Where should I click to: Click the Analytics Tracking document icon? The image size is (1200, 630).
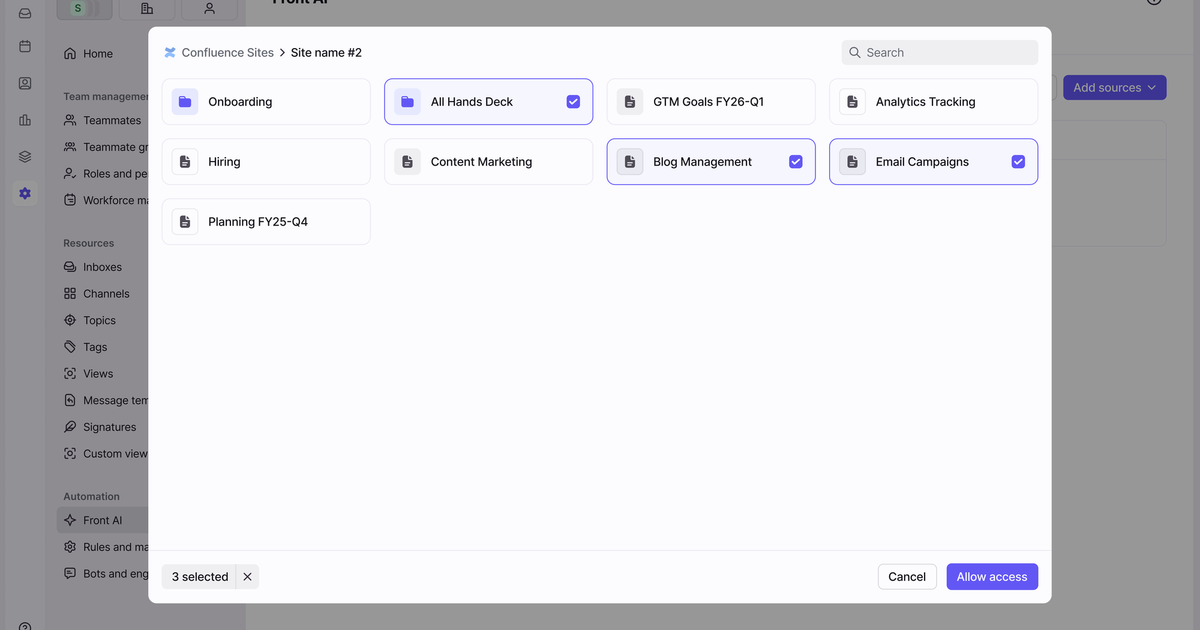click(x=852, y=102)
